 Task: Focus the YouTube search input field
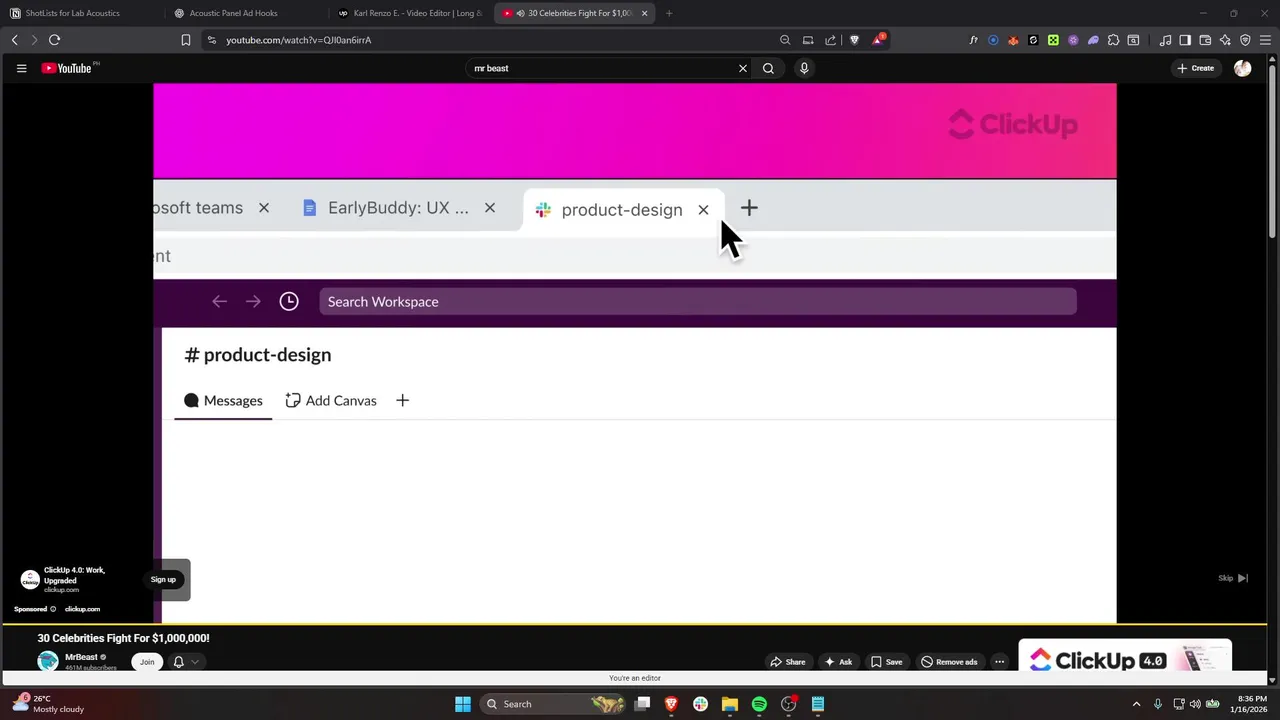click(600, 68)
